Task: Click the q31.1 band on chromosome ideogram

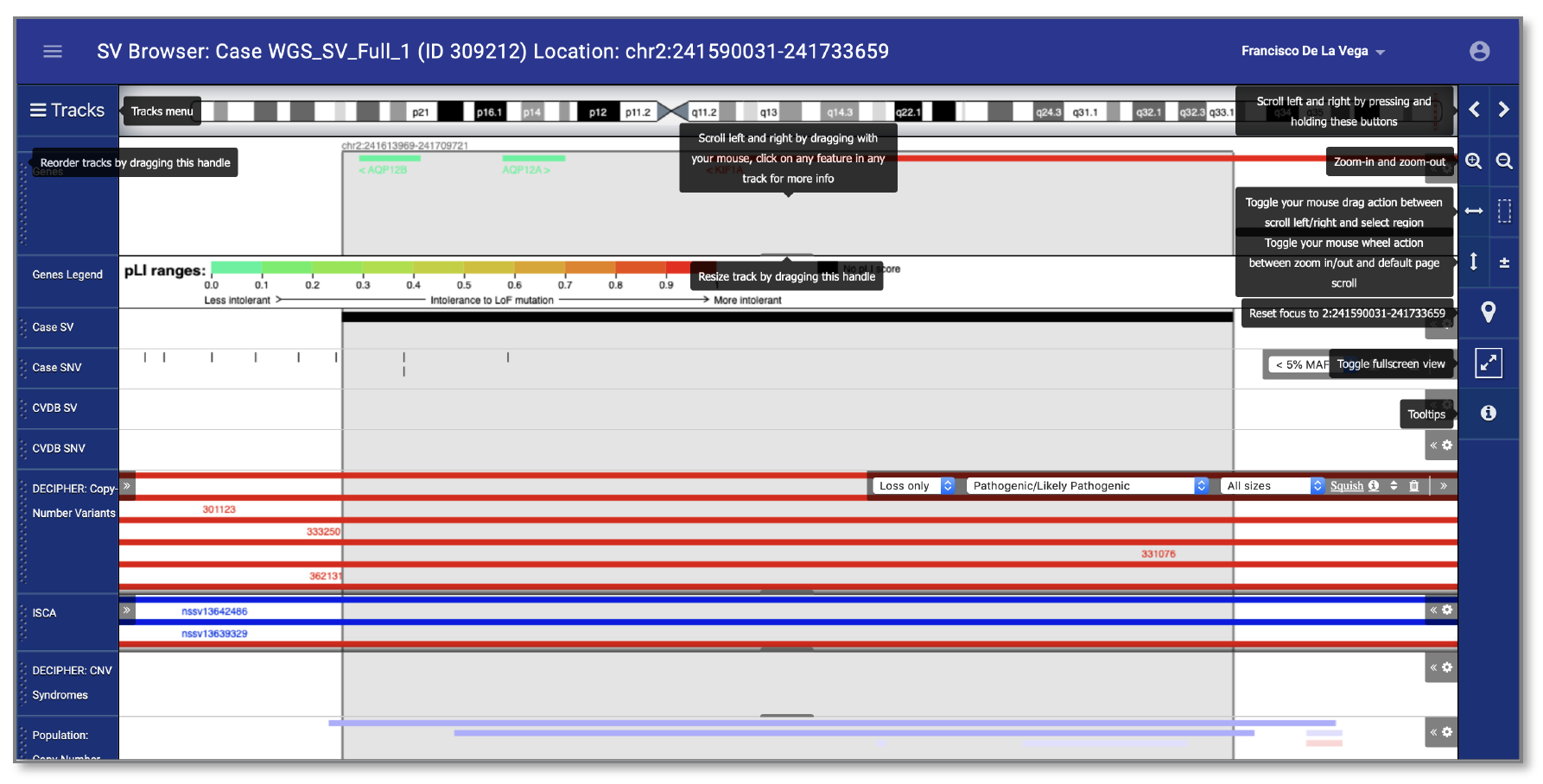Action: point(1084,111)
